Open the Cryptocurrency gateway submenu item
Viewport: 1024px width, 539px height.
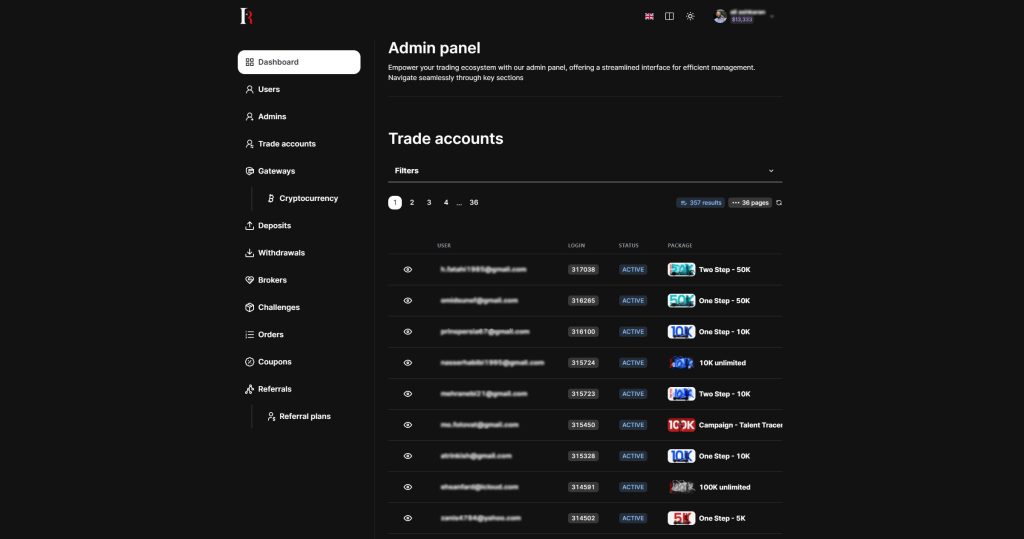pyautogui.click(x=308, y=199)
